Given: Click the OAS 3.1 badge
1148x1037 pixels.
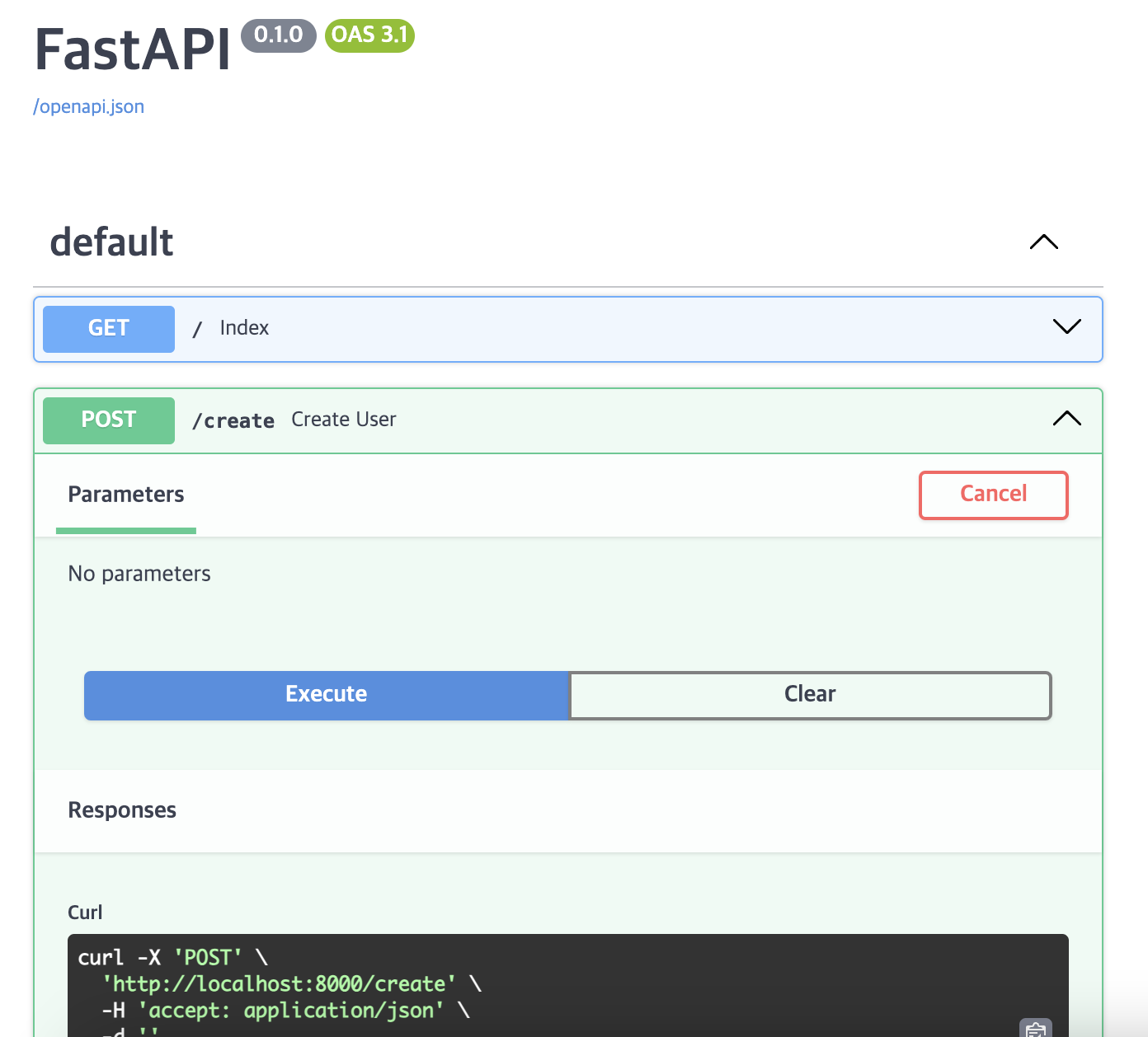Looking at the screenshot, I should (x=369, y=35).
